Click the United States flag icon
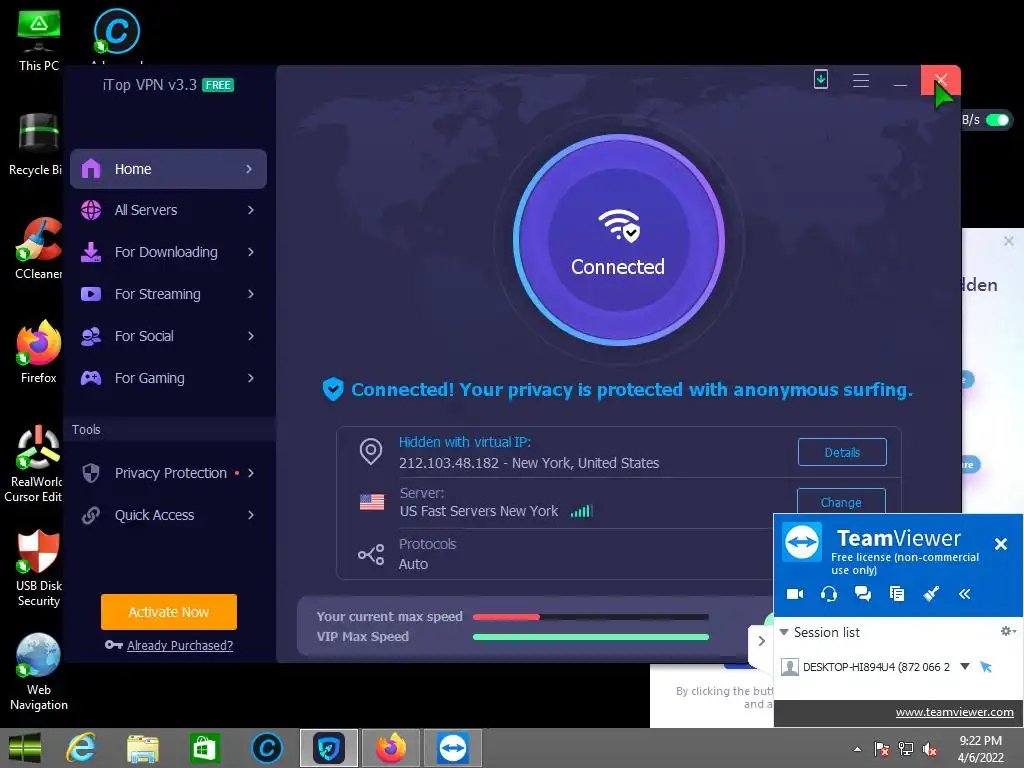Screen dimensions: 1024x768 coord(372,502)
